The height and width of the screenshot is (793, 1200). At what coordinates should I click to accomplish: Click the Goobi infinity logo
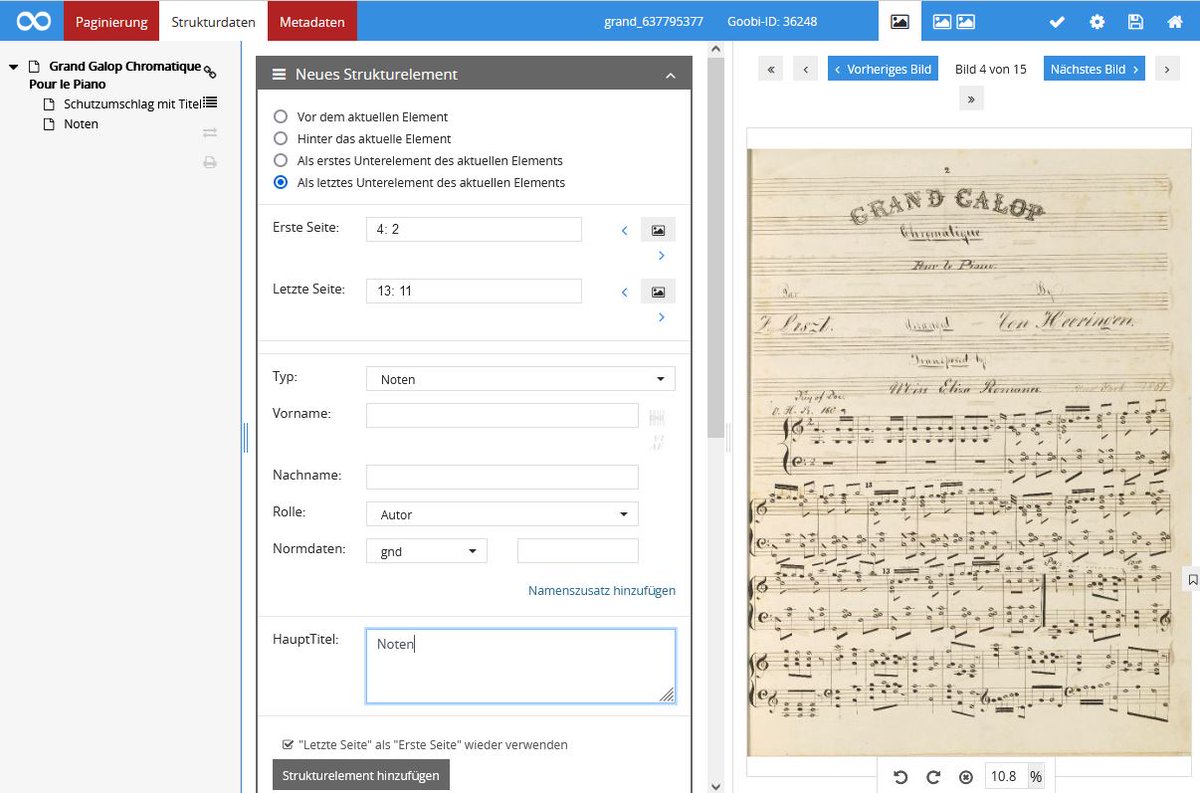(x=33, y=21)
